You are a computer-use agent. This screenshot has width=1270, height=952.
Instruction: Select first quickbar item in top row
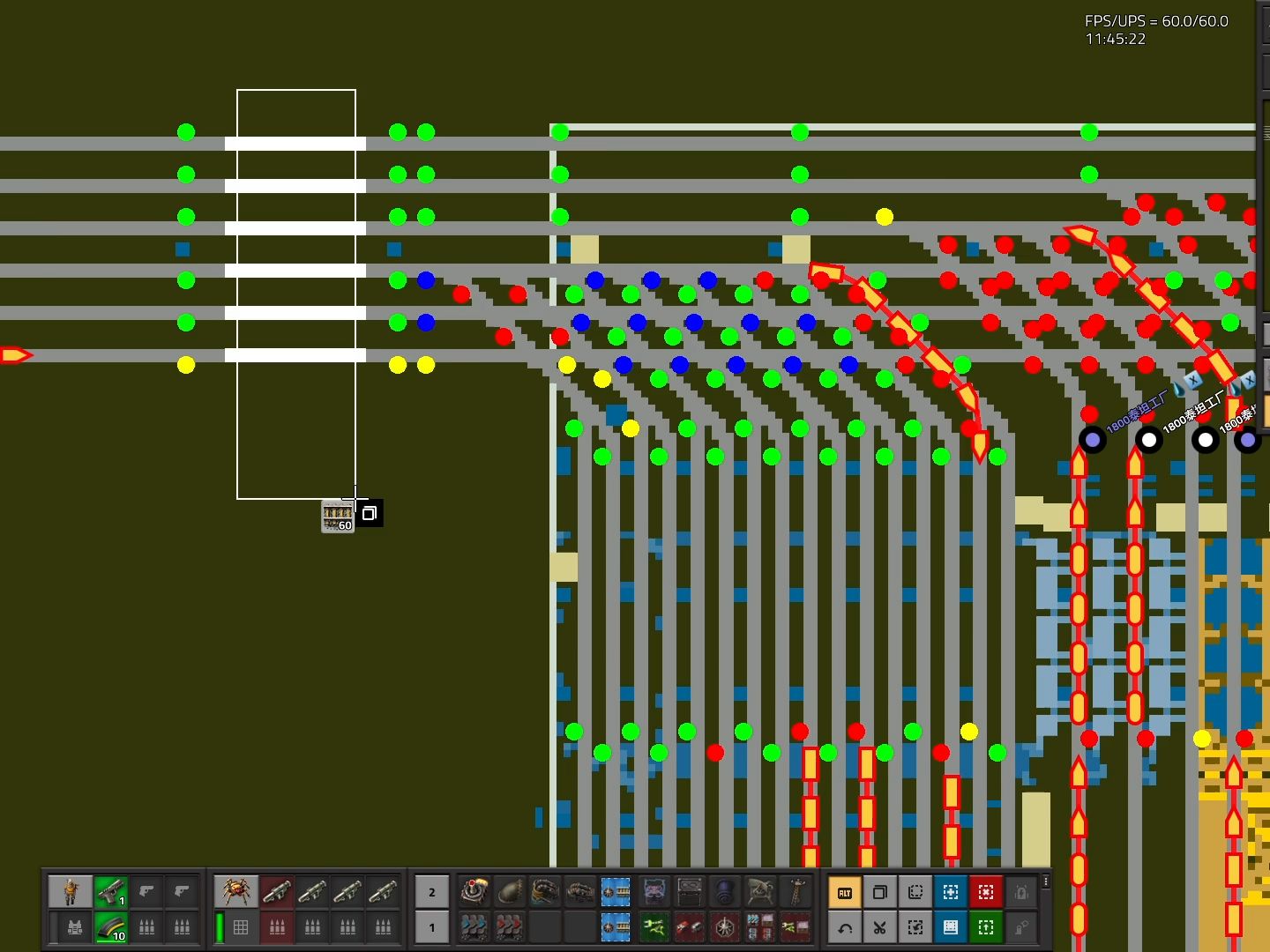[474, 892]
